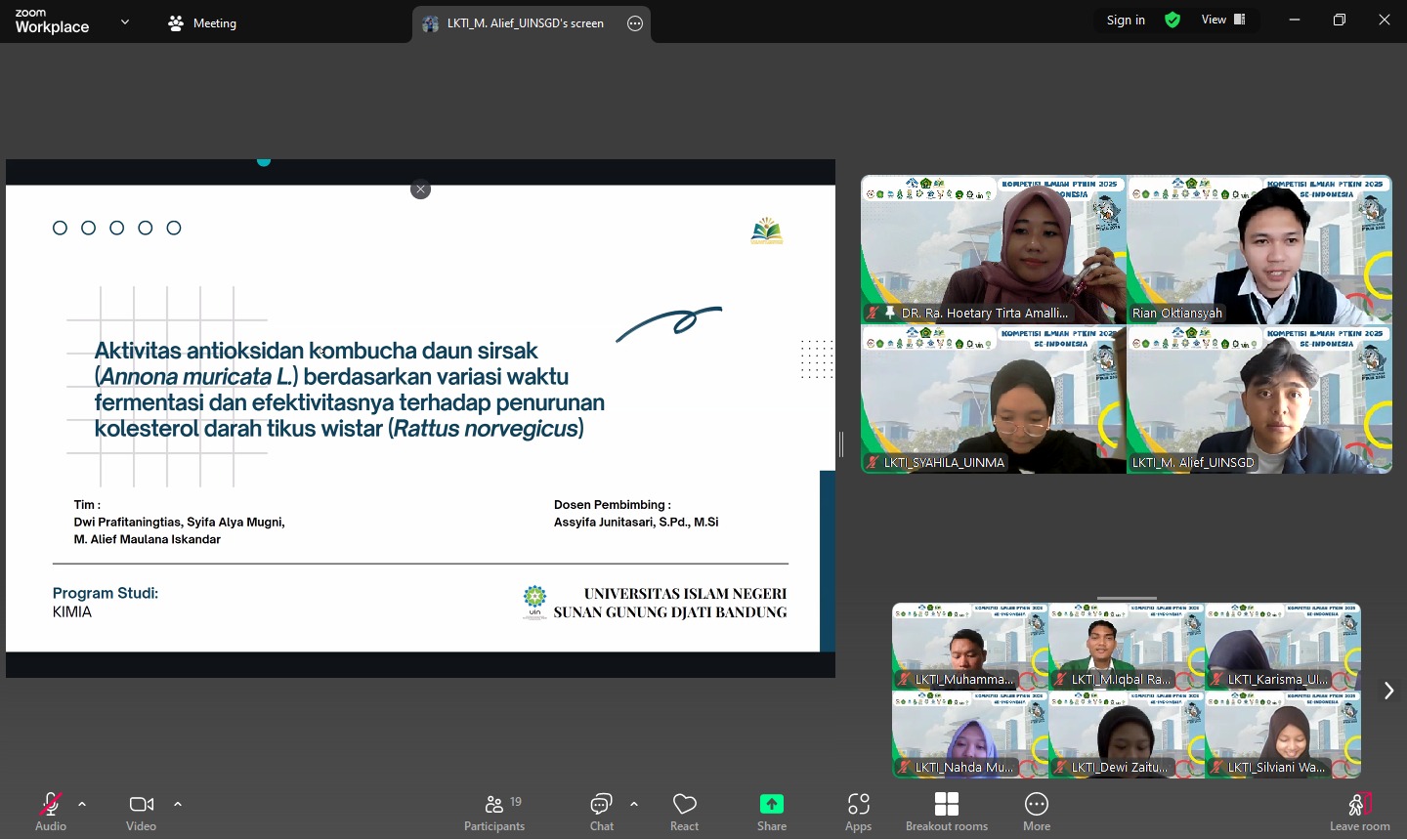
Task: Click the Sign in button
Action: click(1126, 21)
